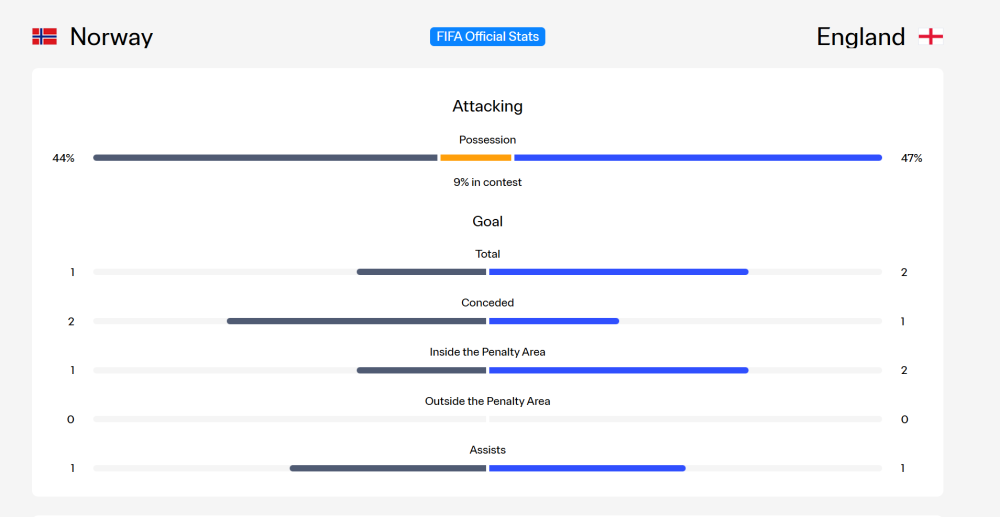
Task: Click the England flag icon
Action: pos(930,36)
